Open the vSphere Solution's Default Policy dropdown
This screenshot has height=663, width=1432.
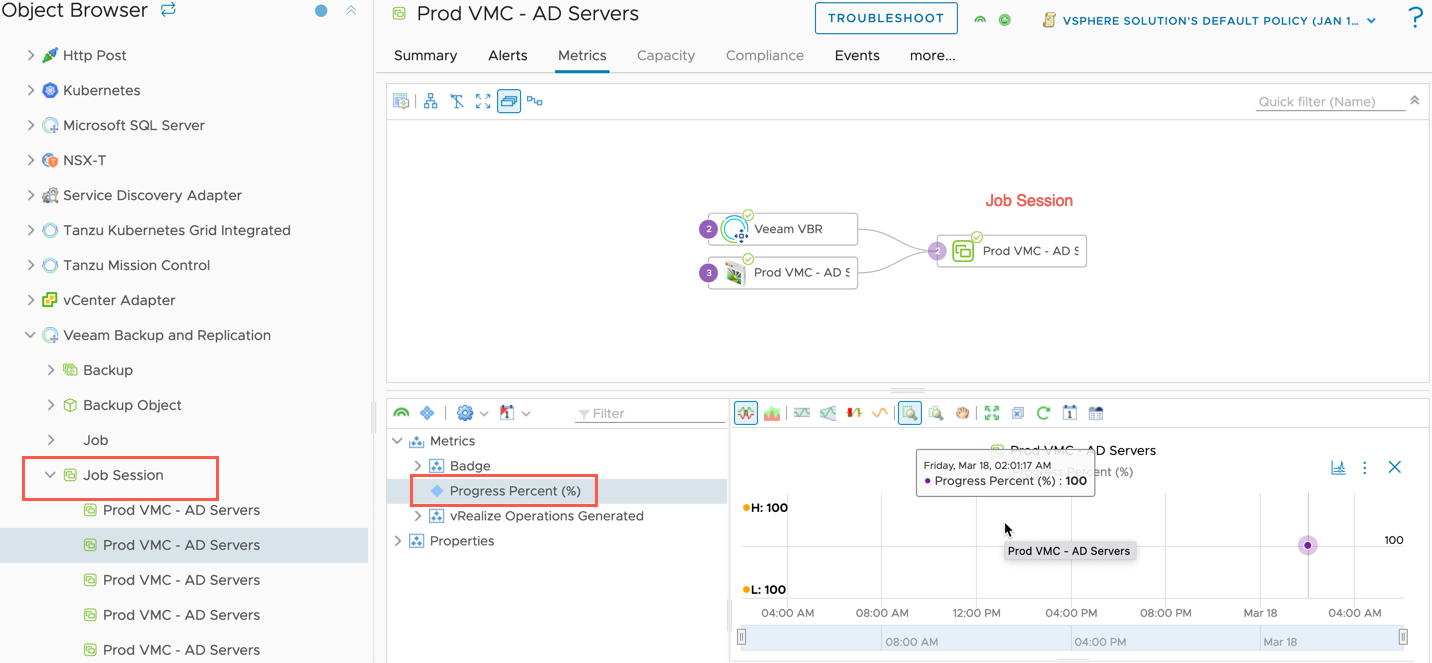1210,20
